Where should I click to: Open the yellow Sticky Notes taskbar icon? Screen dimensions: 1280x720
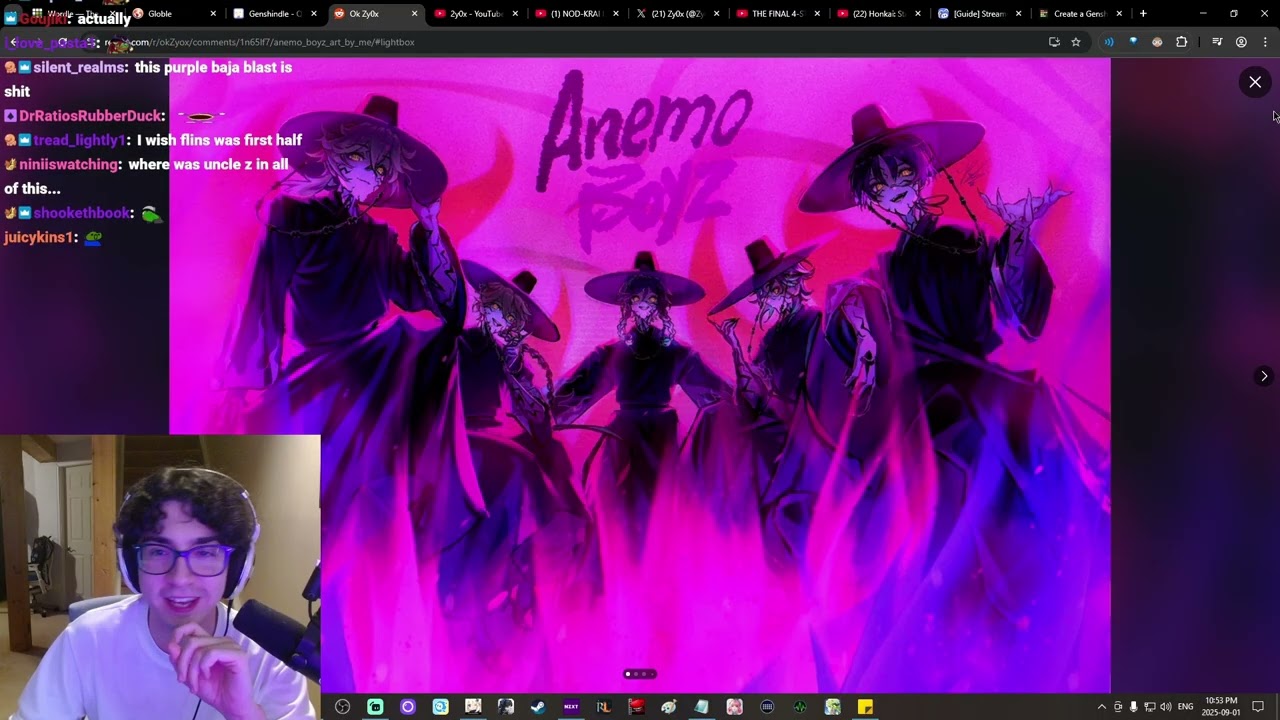pos(865,707)
